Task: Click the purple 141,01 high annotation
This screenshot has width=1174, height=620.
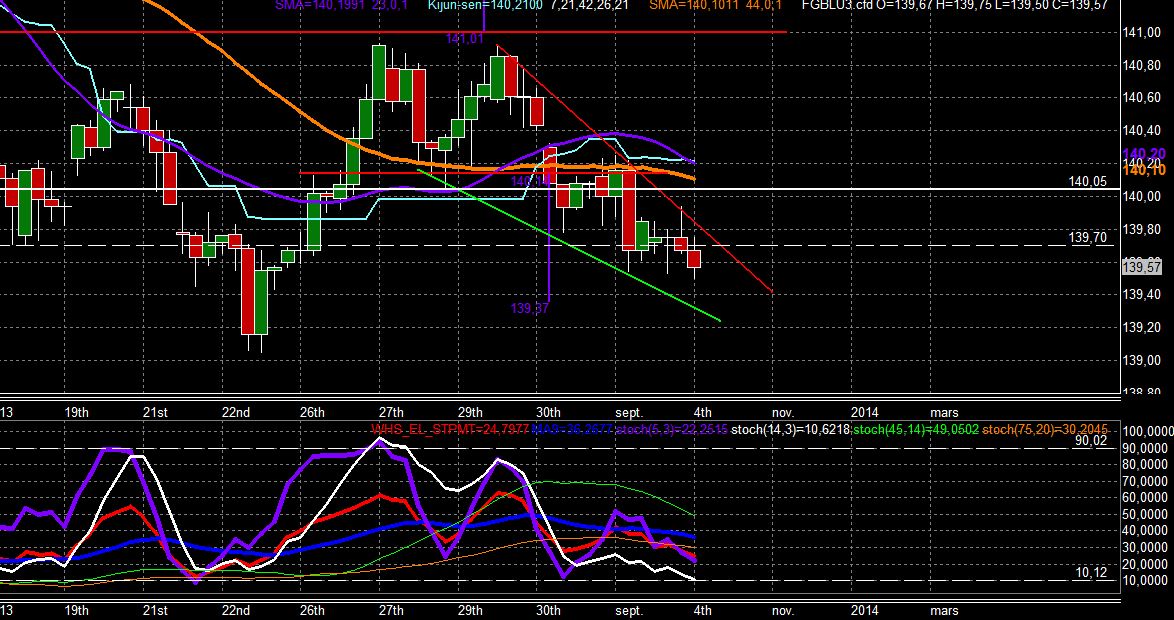Action: 464,39
